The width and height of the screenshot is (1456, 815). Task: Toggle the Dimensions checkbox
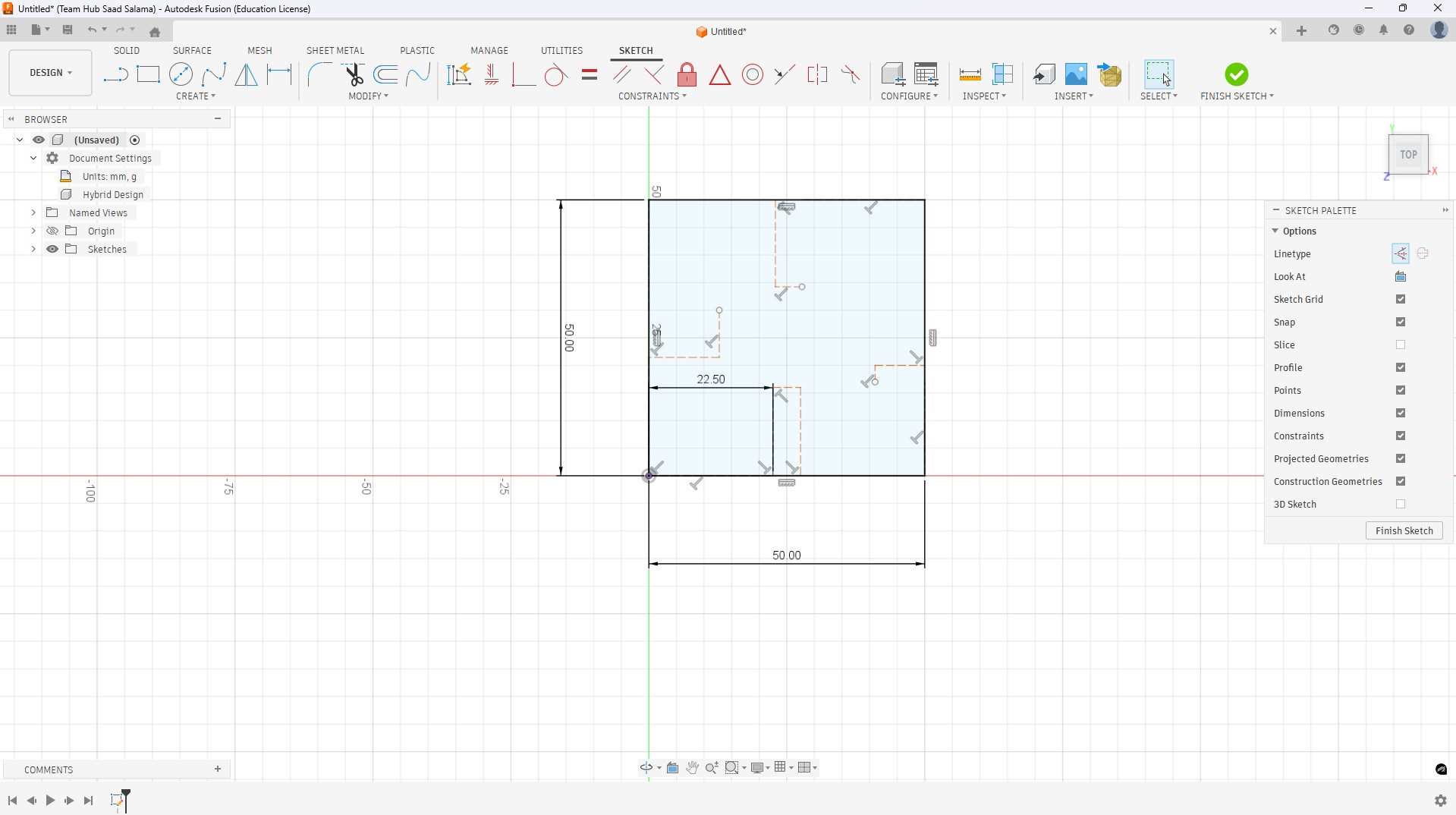1401,413
